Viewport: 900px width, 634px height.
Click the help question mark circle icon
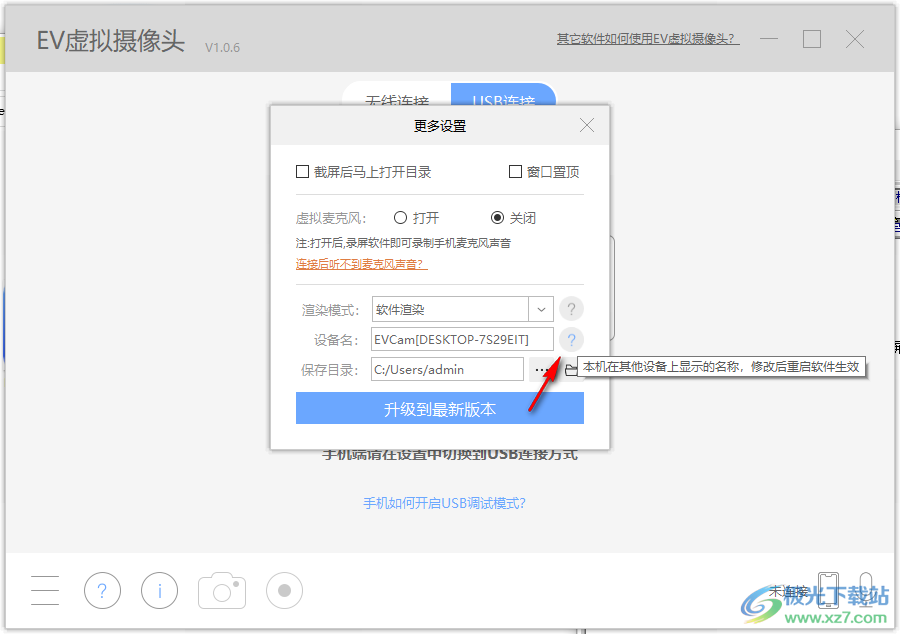(x=102, y=590)
